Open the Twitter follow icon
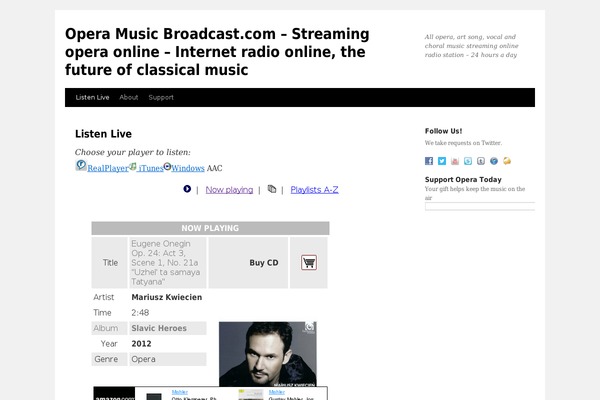 pos(442,161)
